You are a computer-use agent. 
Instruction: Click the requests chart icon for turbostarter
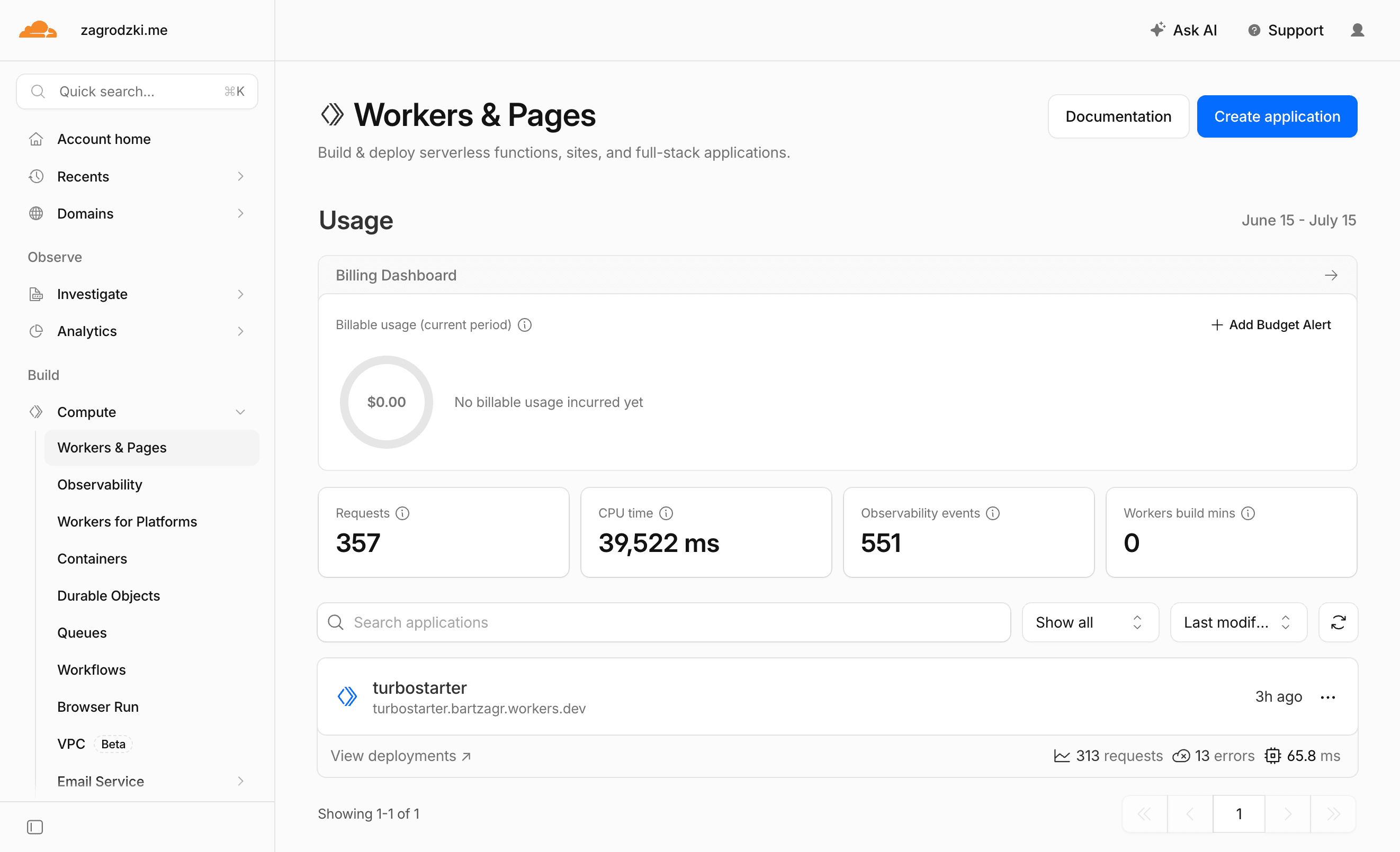1061,756
